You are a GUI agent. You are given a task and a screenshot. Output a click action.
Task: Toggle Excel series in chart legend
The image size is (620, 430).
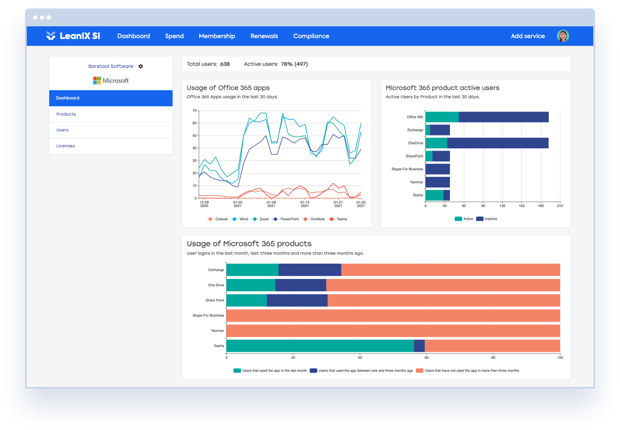click(x=261, y=219)
